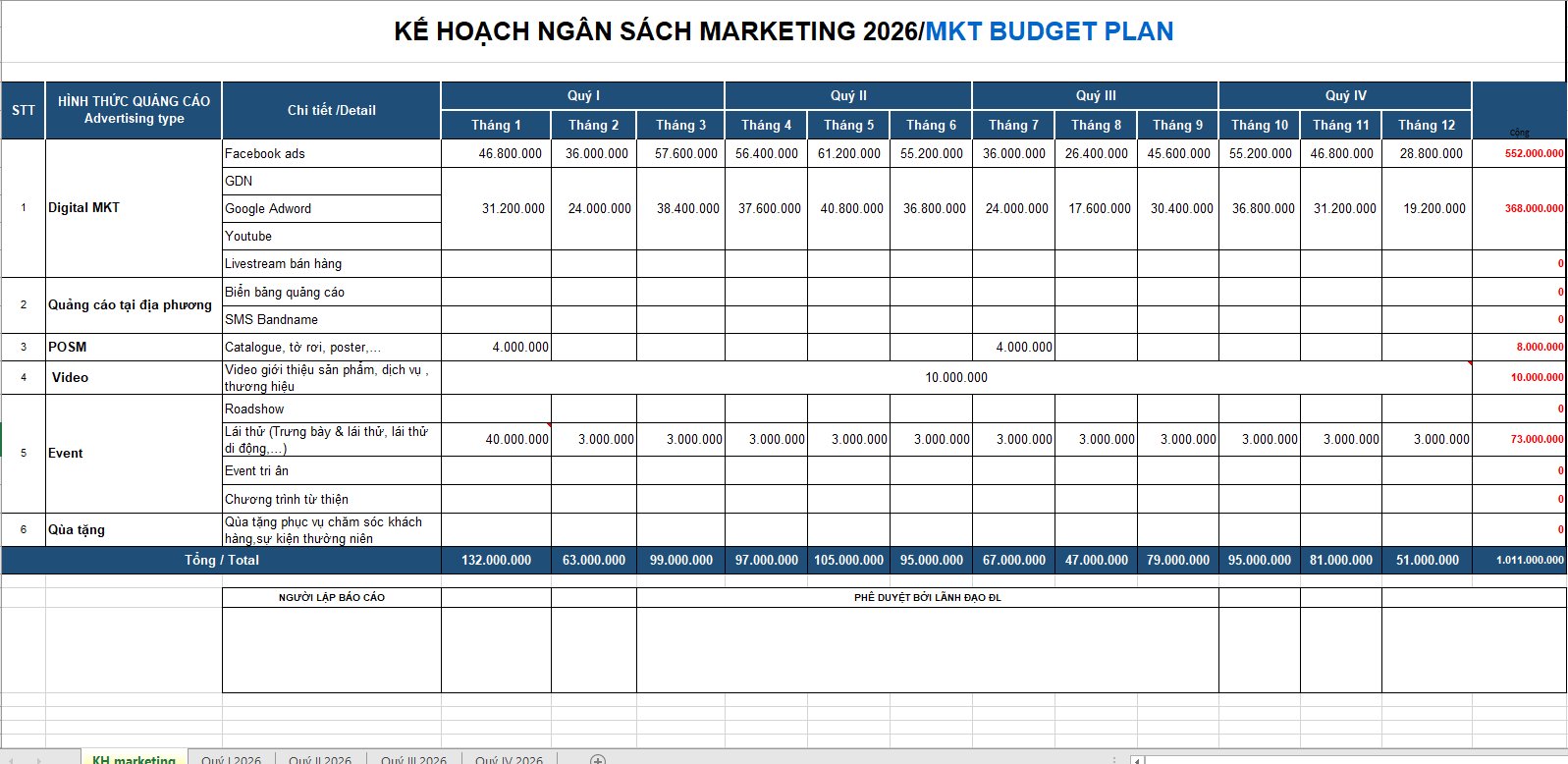This screenshot has width=1568, height=764.
Task: Click the Facebook ads detail cell
Action: (x=332, y=153)
